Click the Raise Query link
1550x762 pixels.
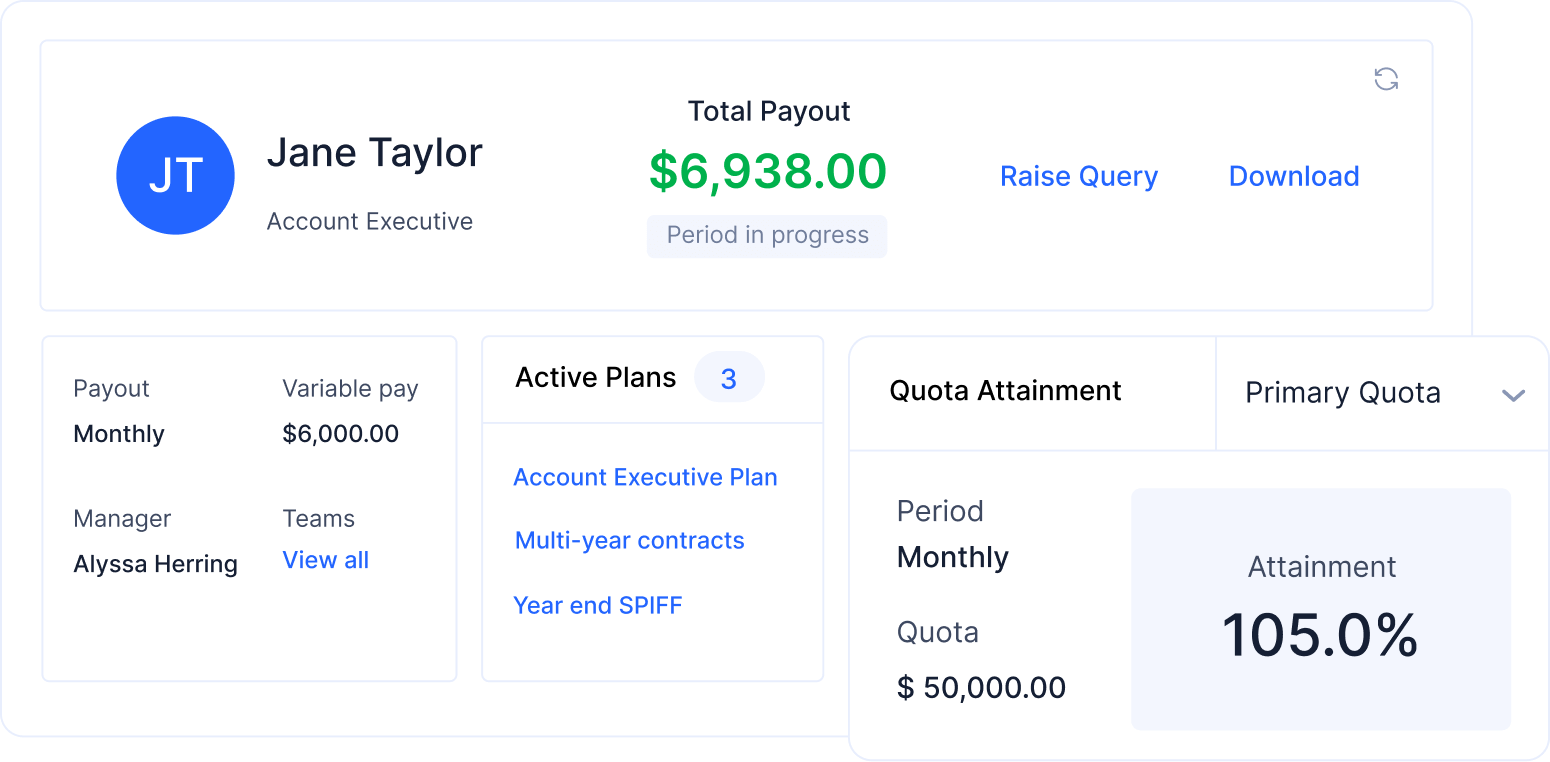click(1079, 176)
